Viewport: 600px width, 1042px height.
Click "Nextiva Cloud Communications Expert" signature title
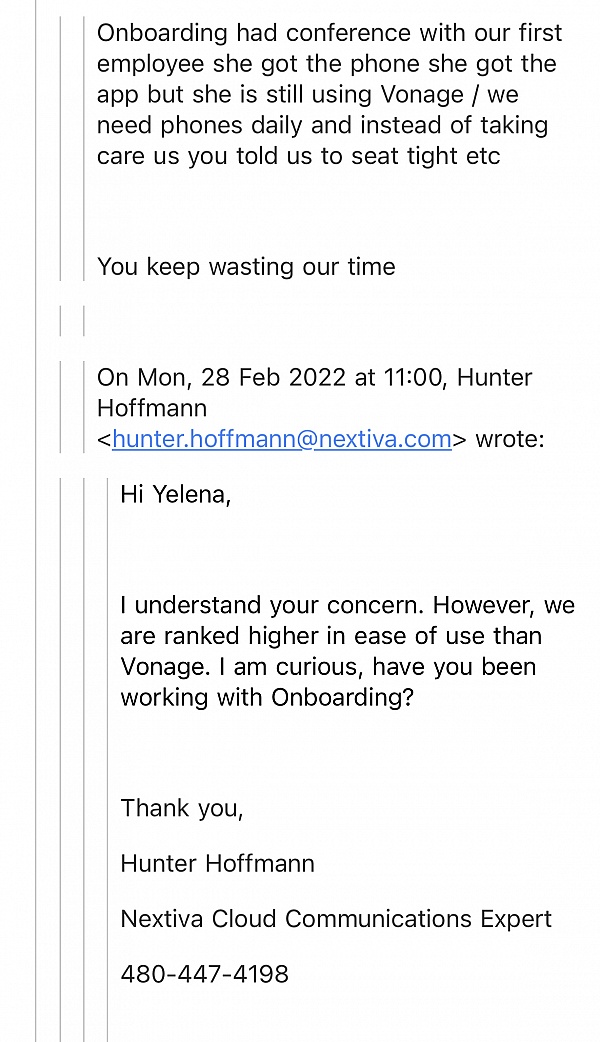tap(336, 918)
